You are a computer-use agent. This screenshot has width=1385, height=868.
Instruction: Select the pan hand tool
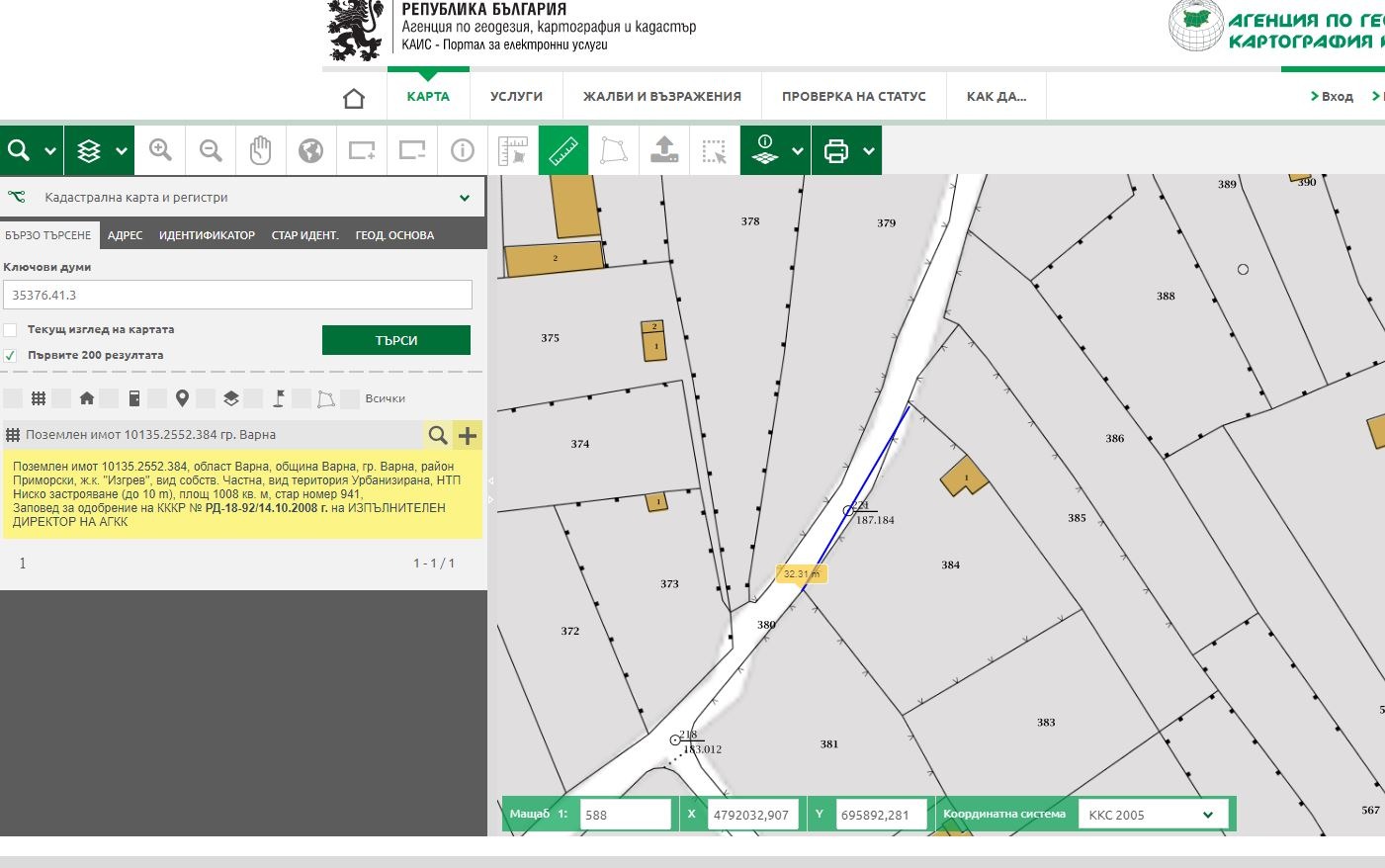point(260,150)
